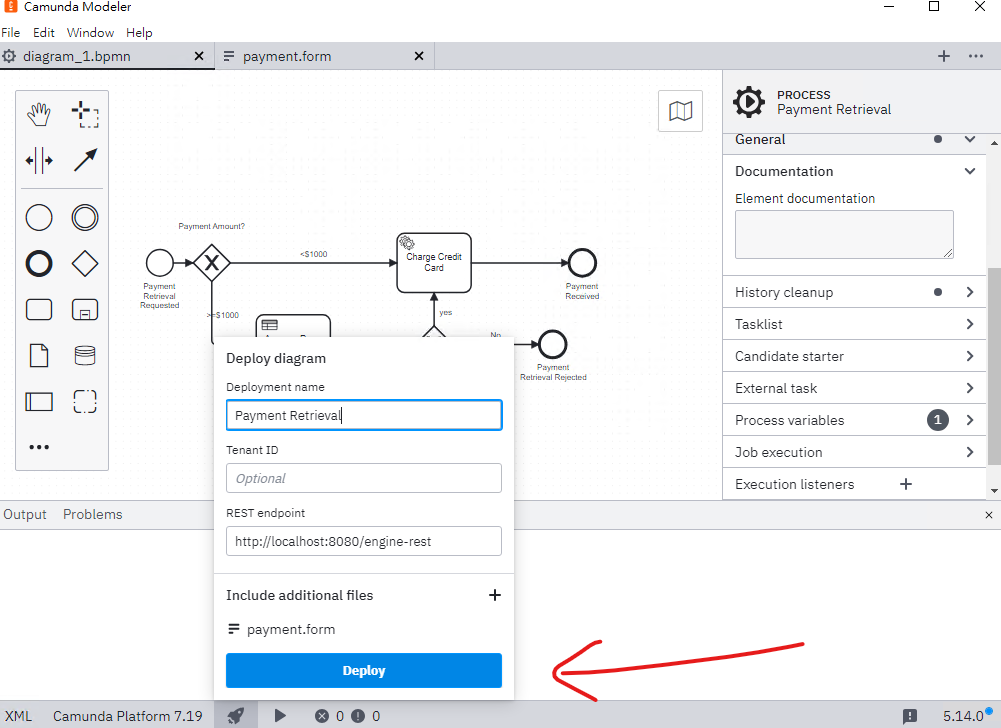Screen dimensions: 1001x728
Task: Select the data object palette shape
Action: click(x=39, y=356)
